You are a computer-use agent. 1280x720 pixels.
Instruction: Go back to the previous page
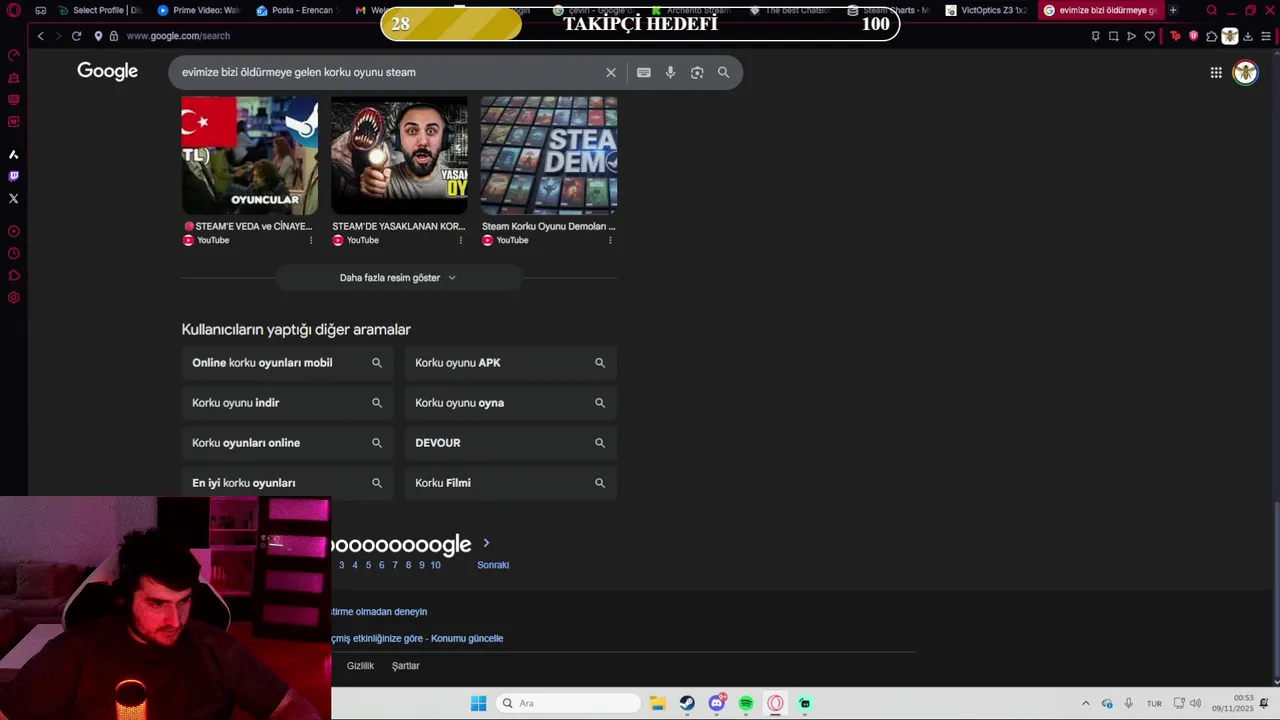(40, 36)
